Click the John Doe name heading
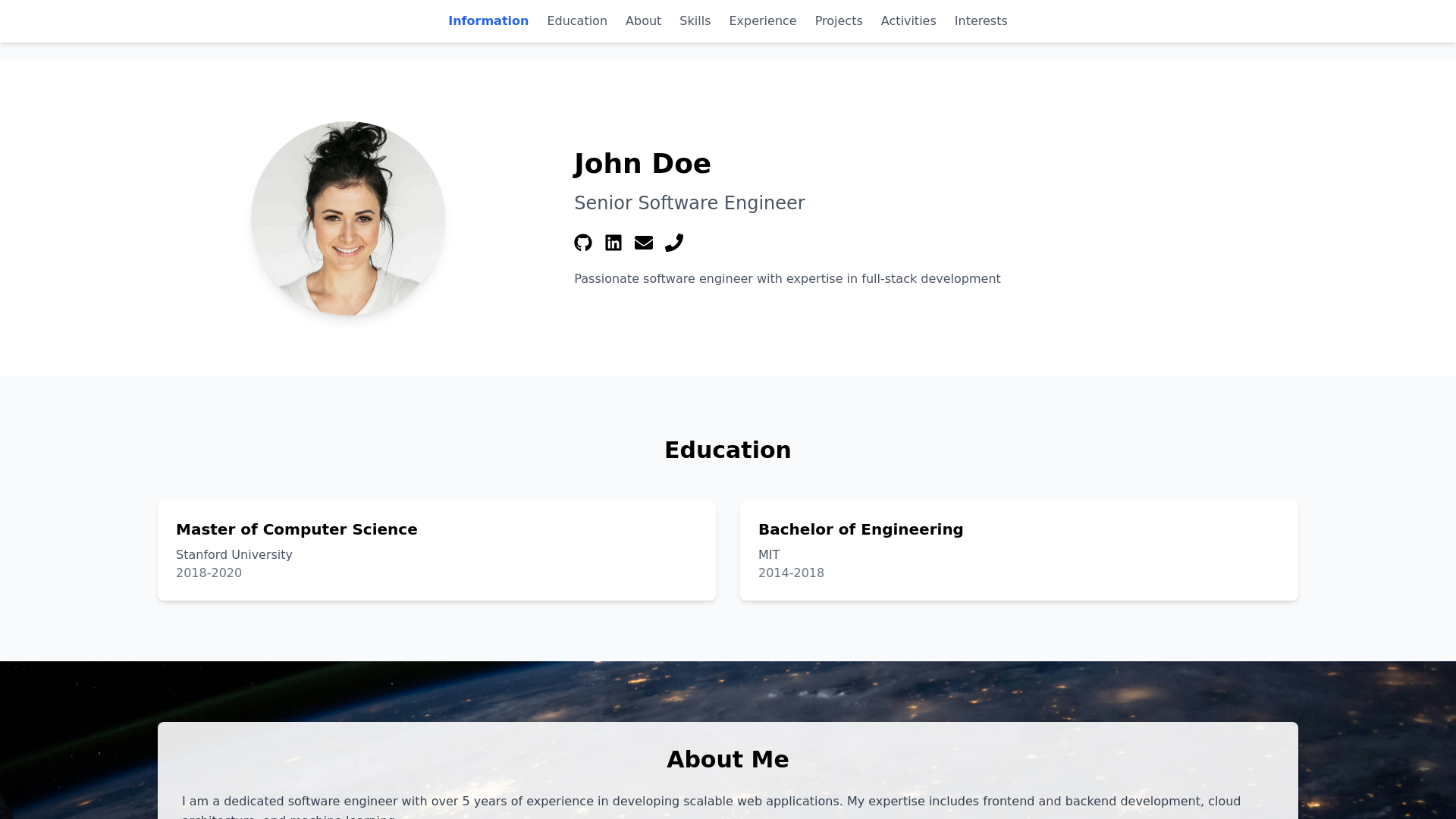Viewport: 1456px width, 819px height. 642,164
